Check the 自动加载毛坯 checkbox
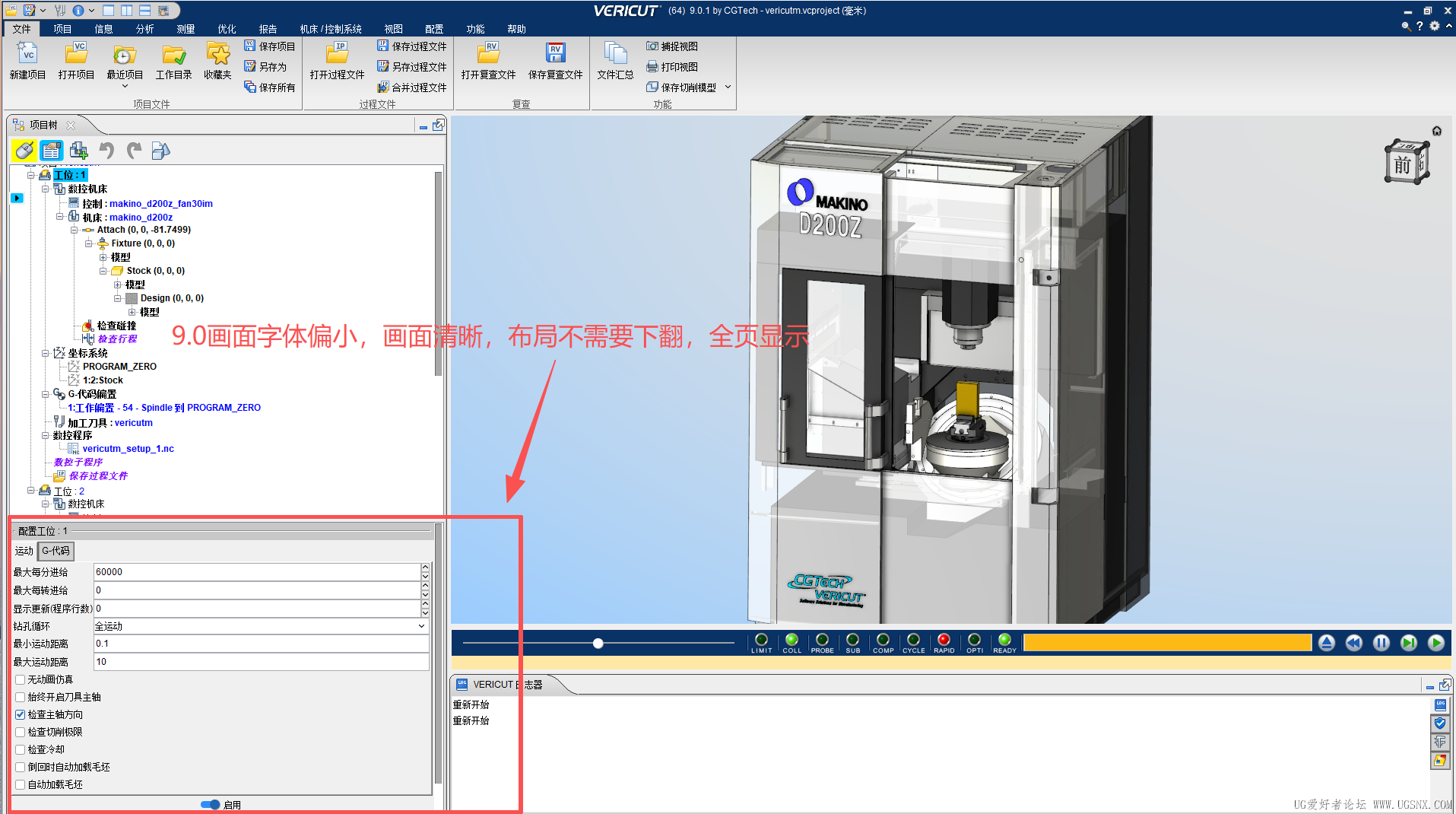The width and height of the screenshot is (1456, 814). click(21, 784)
